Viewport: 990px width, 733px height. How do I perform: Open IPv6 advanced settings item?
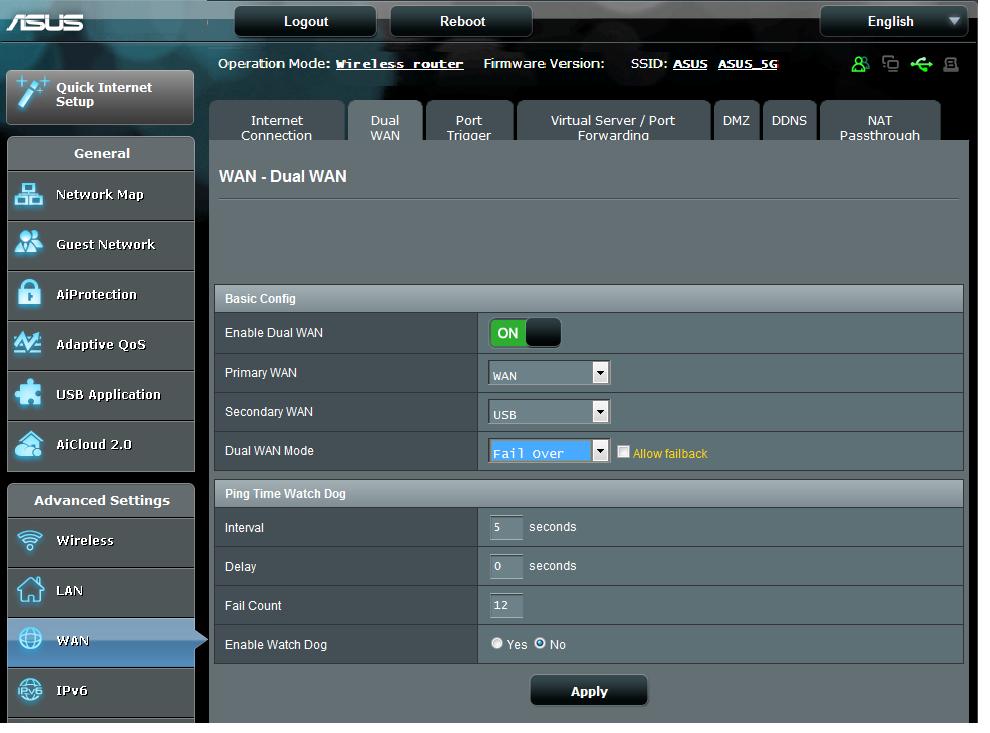[101, 691]
